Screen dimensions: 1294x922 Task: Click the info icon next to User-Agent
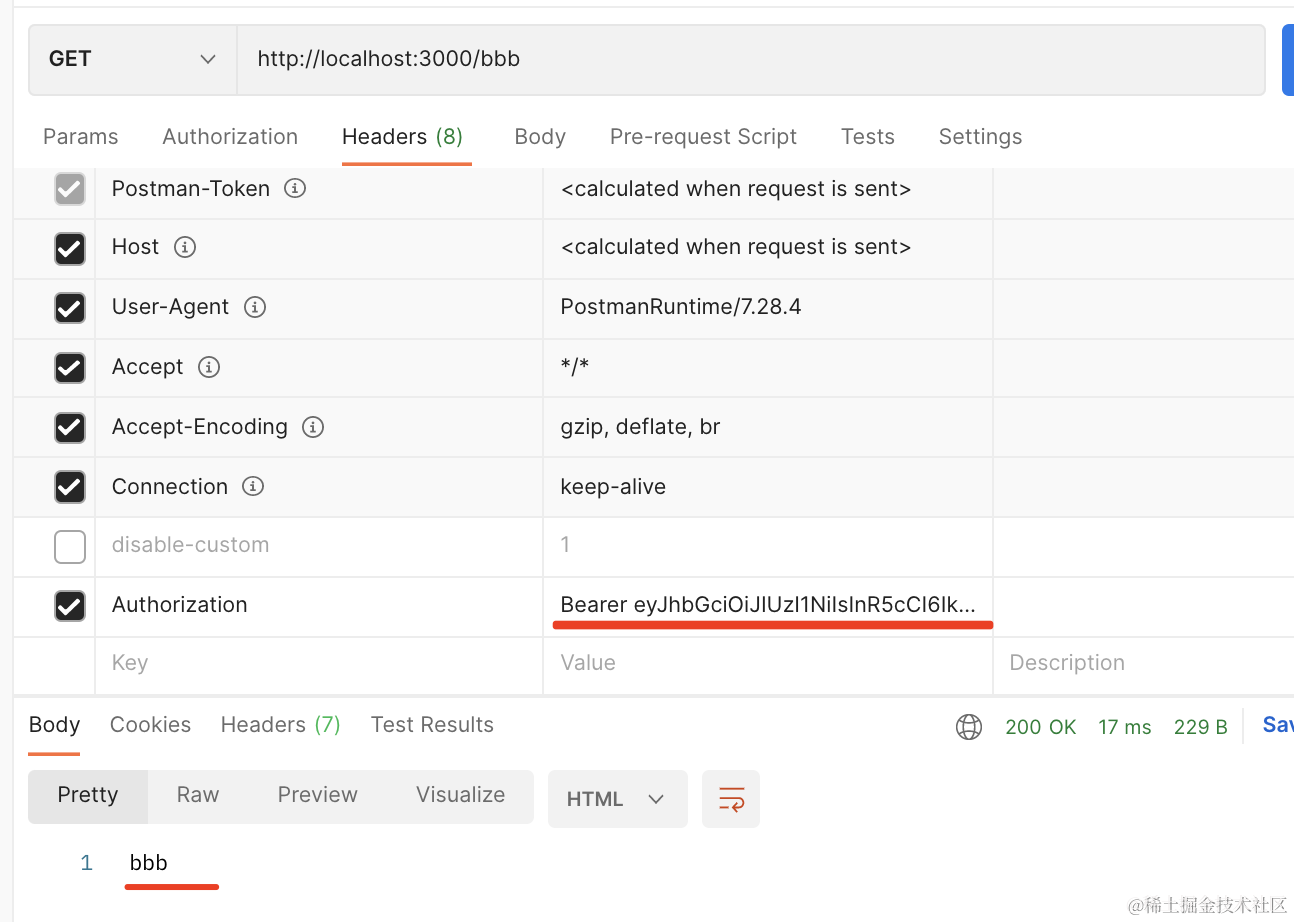click(x=255, y=307)
